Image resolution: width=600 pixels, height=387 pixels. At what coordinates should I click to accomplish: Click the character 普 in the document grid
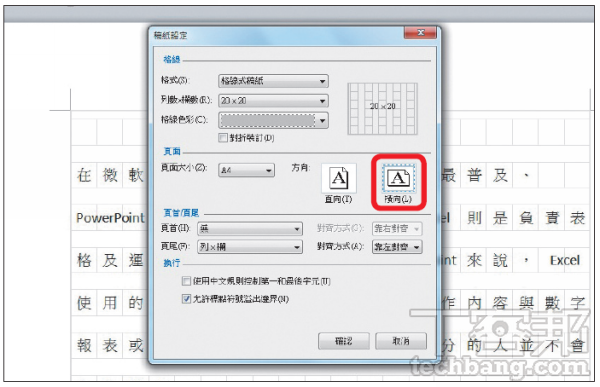pos(474,175)
